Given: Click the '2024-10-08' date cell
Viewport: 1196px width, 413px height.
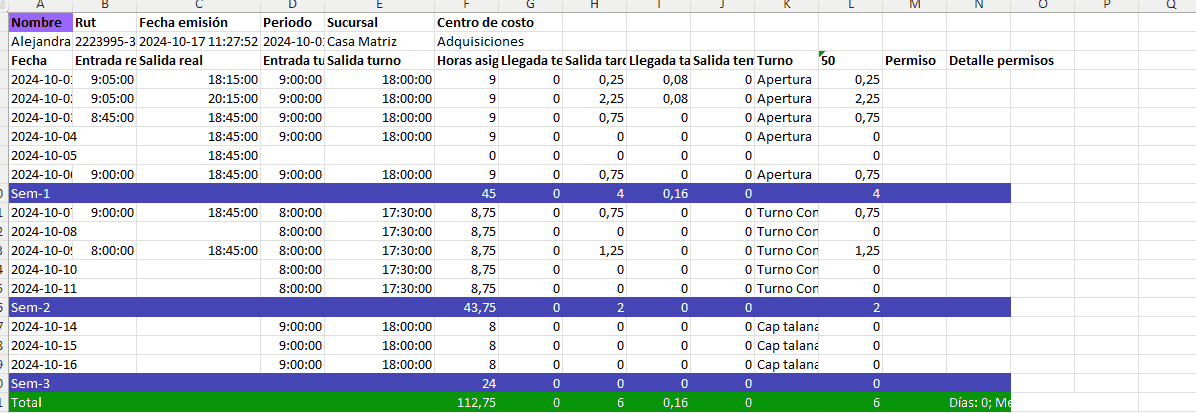Looking at the screenshot, I should pyautogui.click(x=41, y=232).
